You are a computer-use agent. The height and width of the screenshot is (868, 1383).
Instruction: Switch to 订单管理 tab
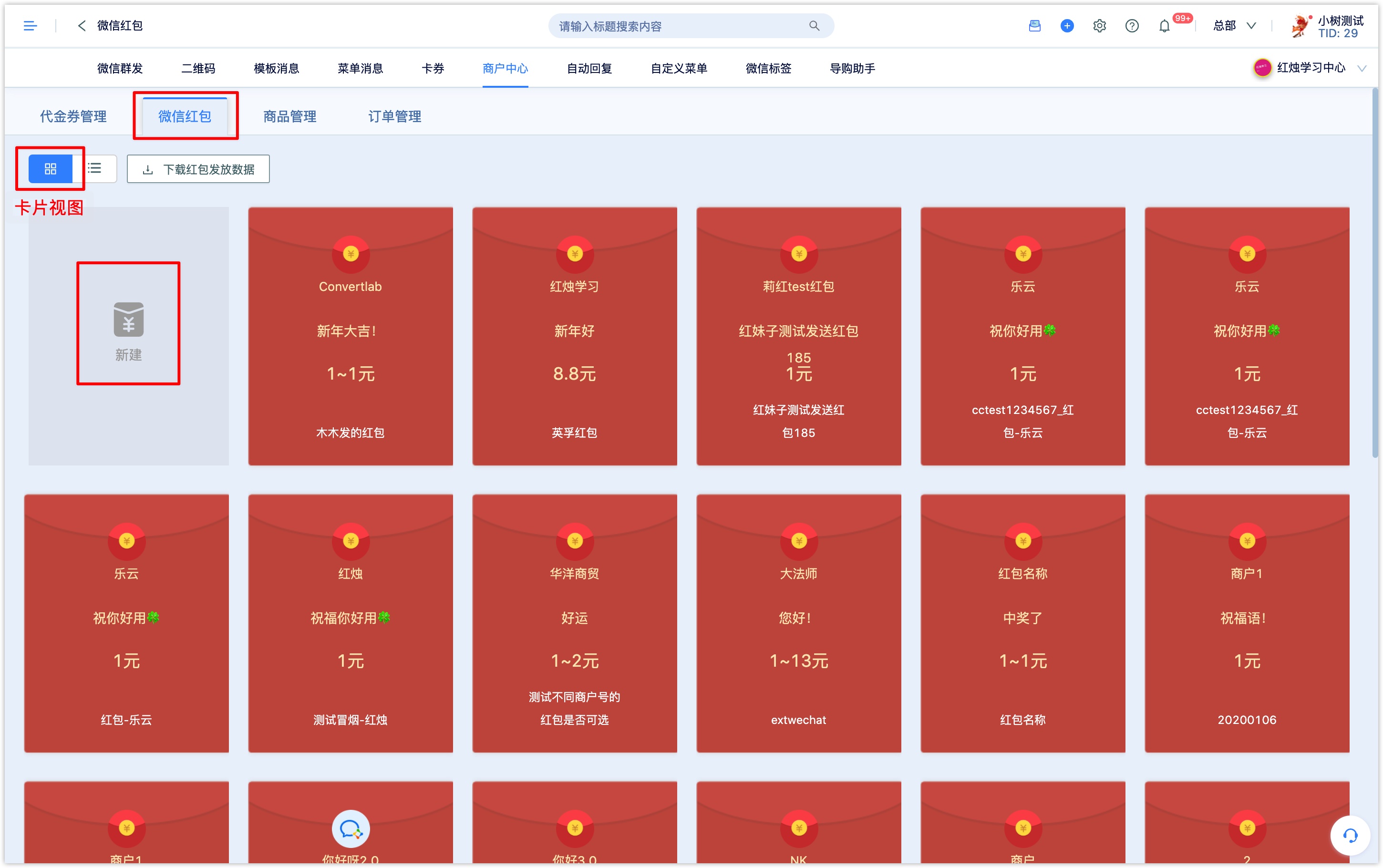(395, 116)
